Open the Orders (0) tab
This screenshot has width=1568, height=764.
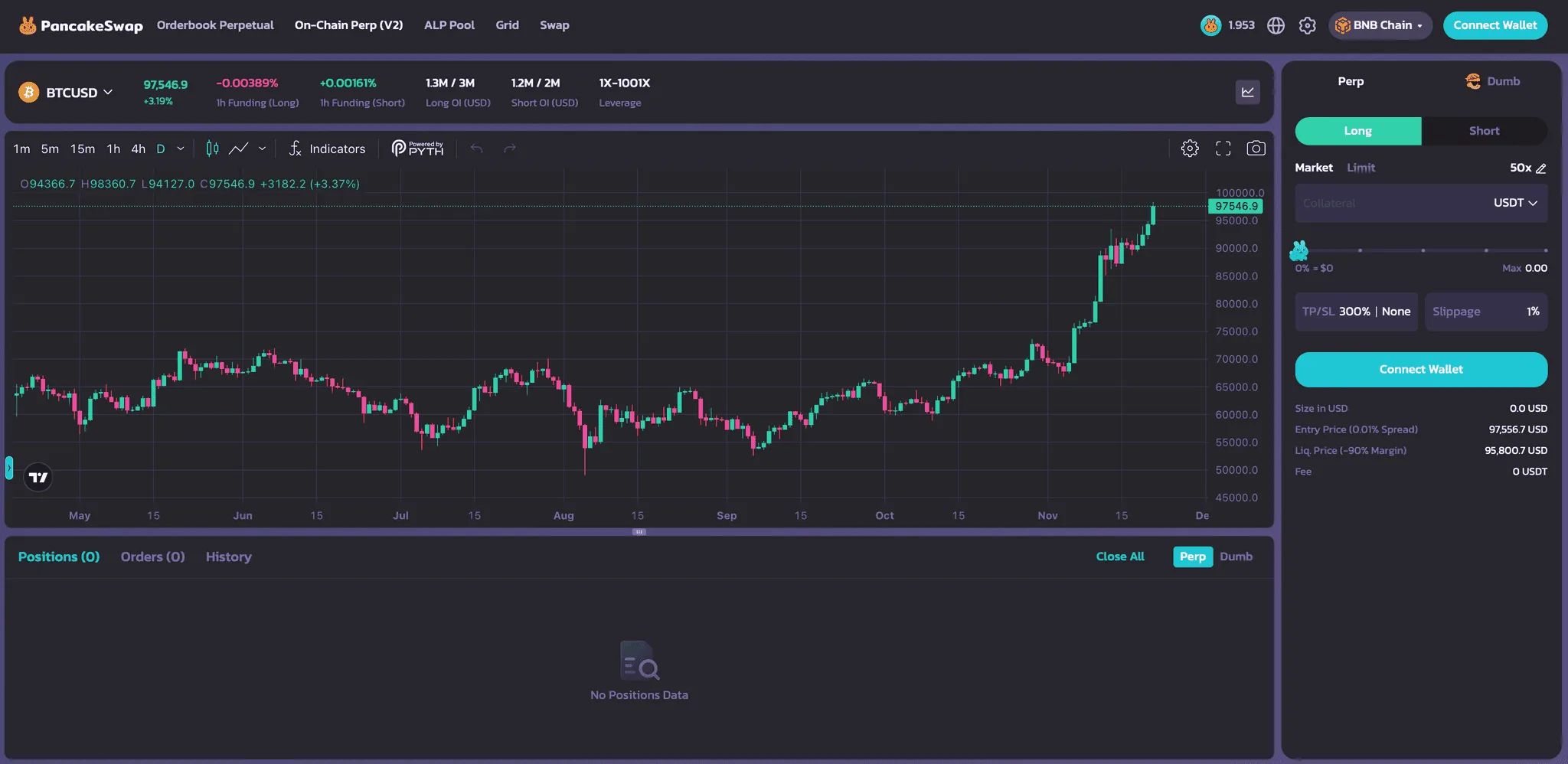click(x=152, y=557)
